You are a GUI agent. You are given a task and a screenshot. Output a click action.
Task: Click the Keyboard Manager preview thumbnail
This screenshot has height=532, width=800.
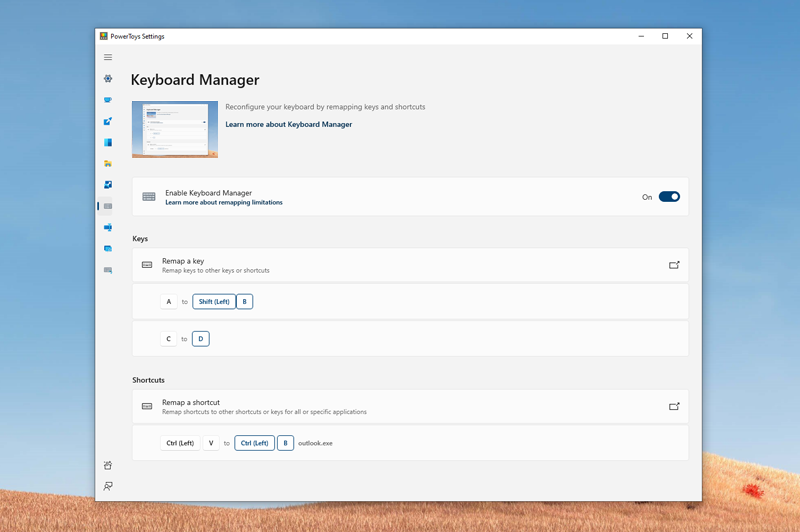coord(175,129)
